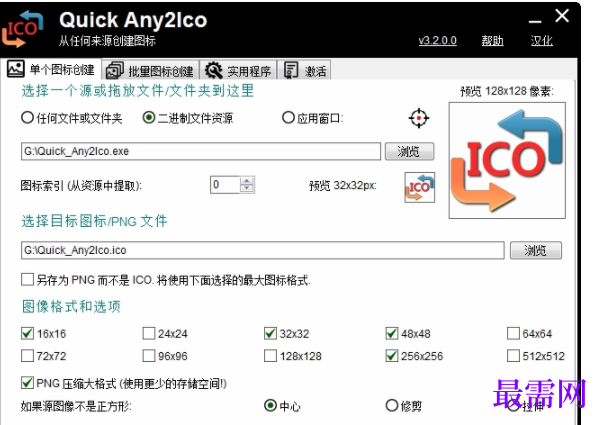Minimize the Quick Any2Ico window
Image resolution: width=605 pixels, height=425 pixels.
[x=535, y=21]
